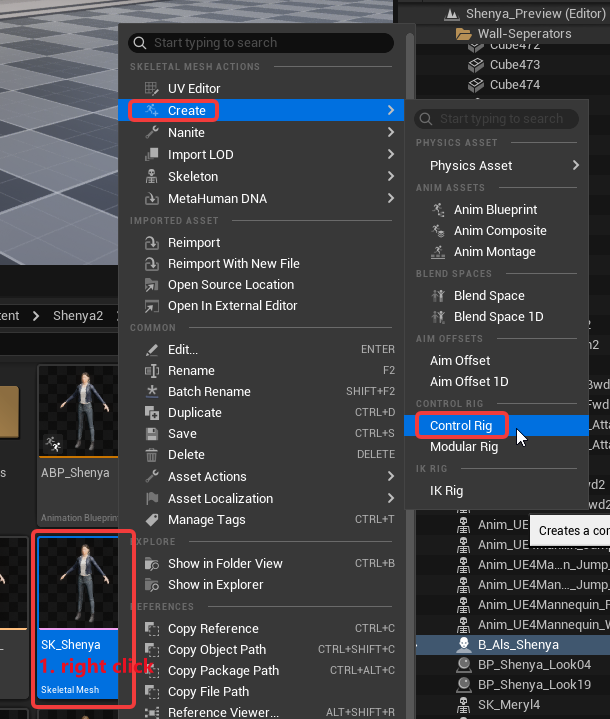This screenshot has width=610, height=719.
Task: Click the Edit pencil icon
Action: [x=151, y=350]
